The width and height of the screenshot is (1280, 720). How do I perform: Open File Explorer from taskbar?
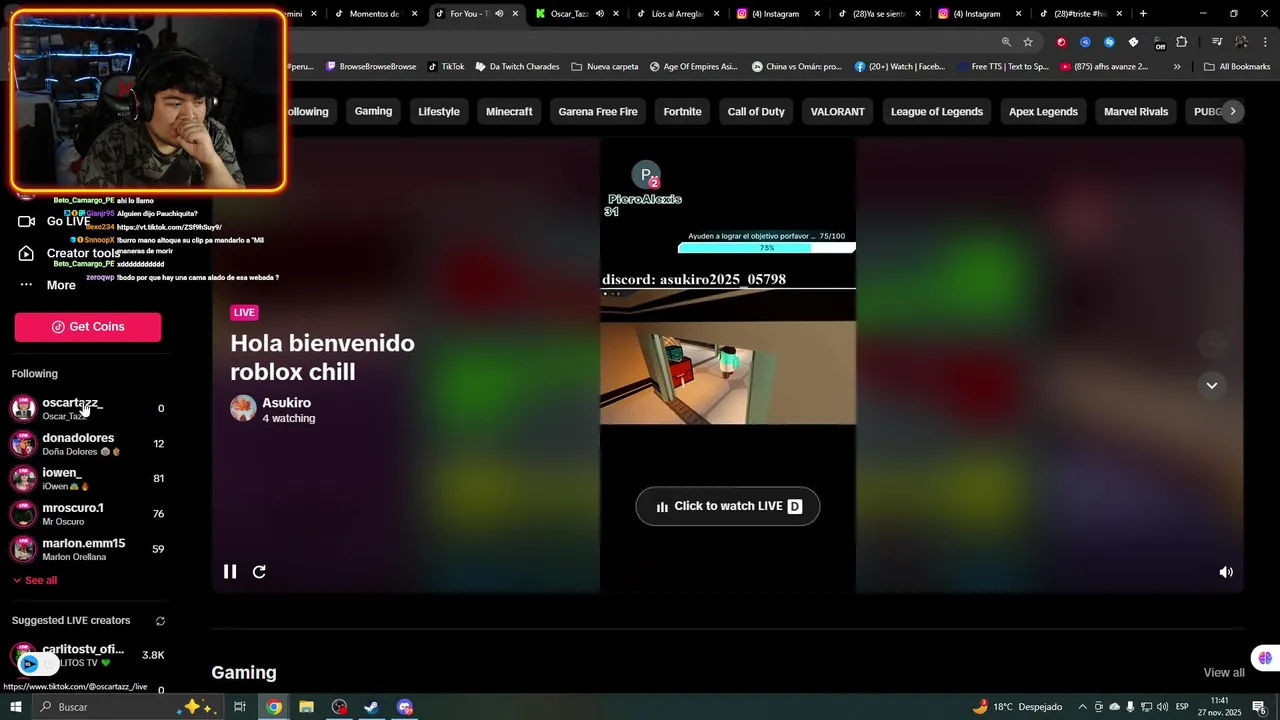pos(306,707)
